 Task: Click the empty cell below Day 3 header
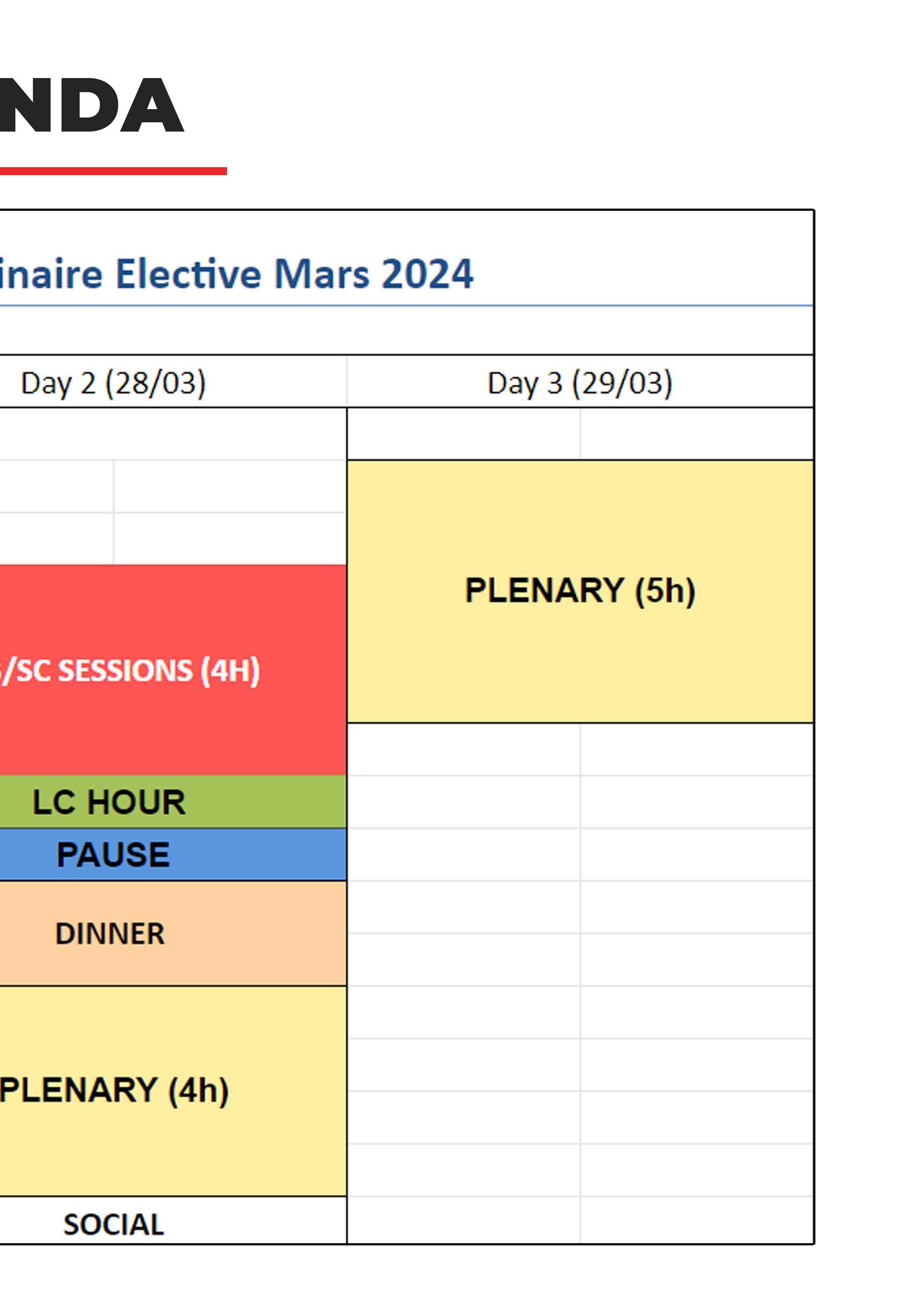[463, 434]
